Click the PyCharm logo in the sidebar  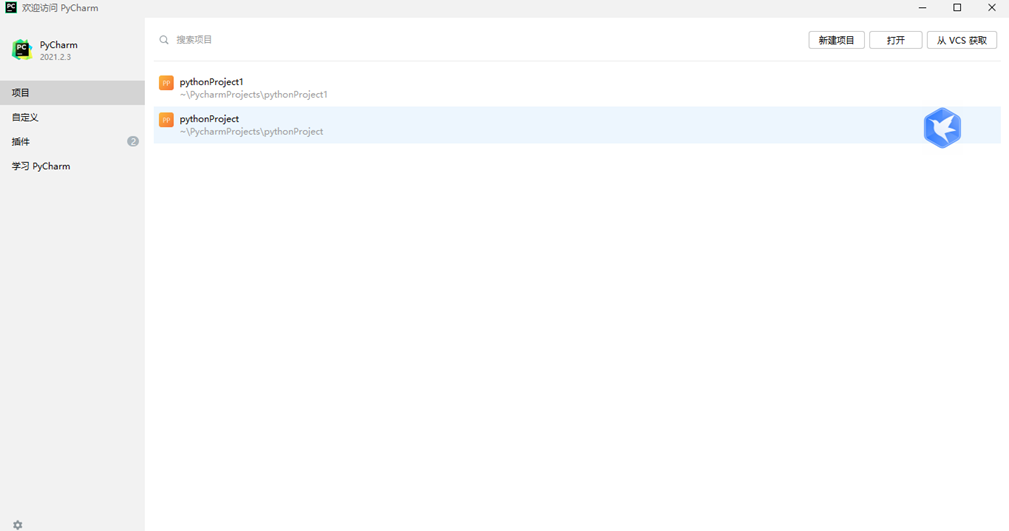22,50
